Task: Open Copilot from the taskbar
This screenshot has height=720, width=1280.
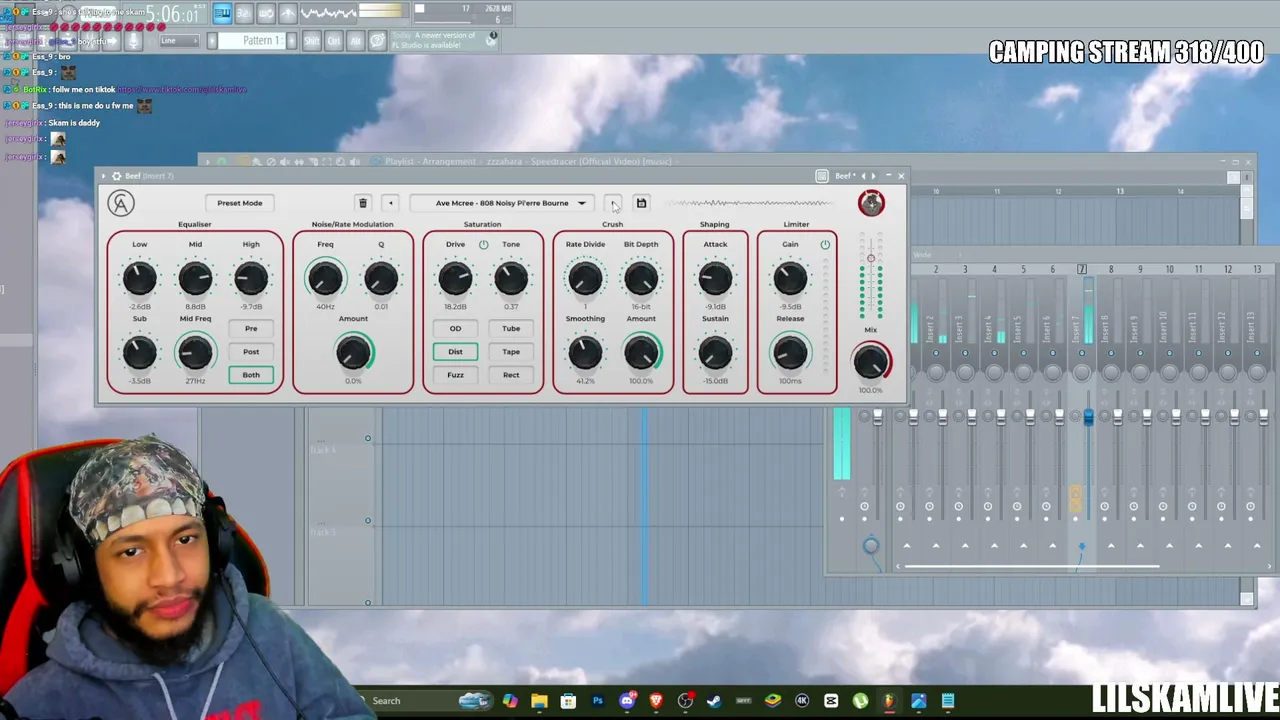Action: pos(511,701)
